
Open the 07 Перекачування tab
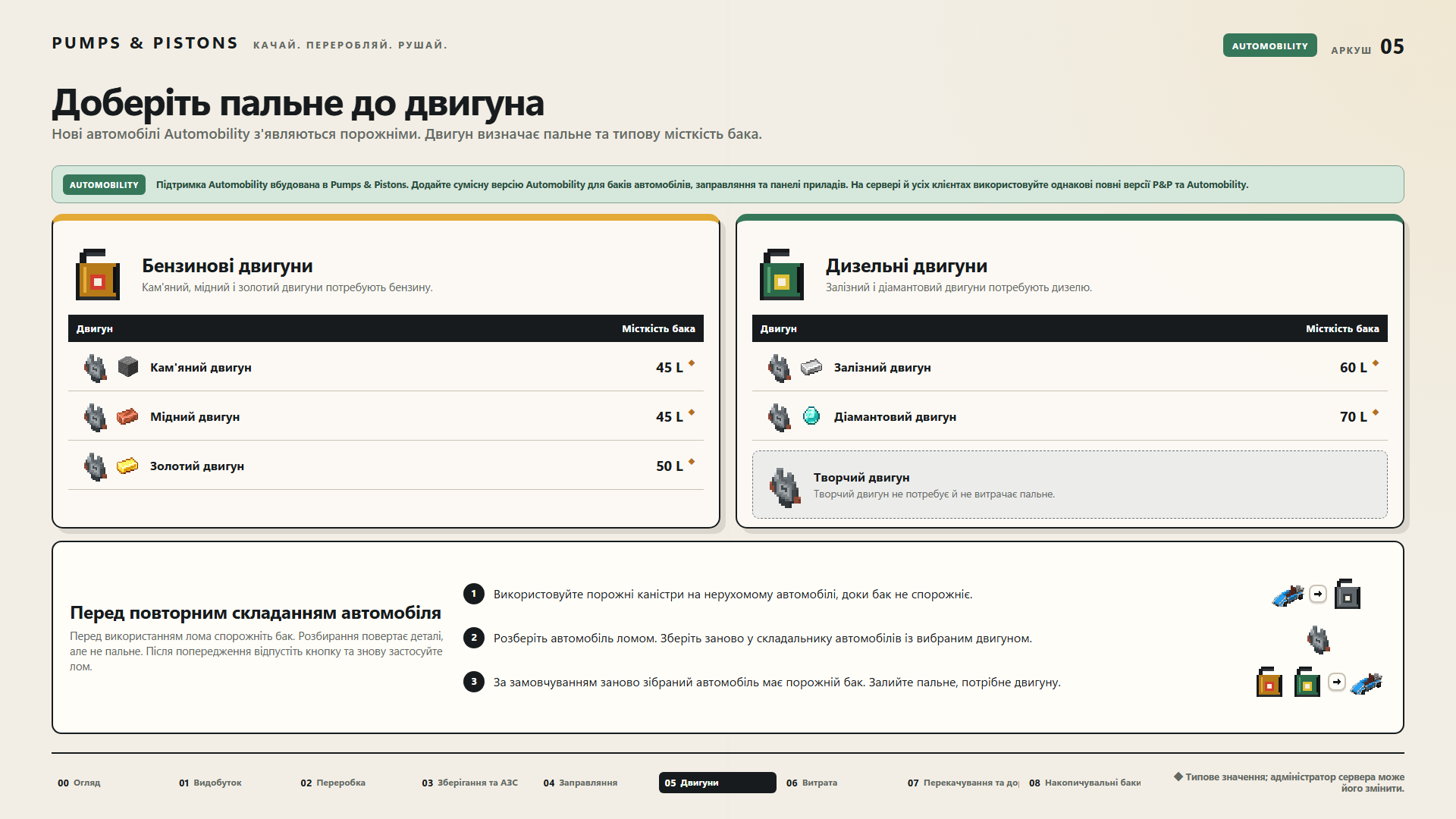960,783
